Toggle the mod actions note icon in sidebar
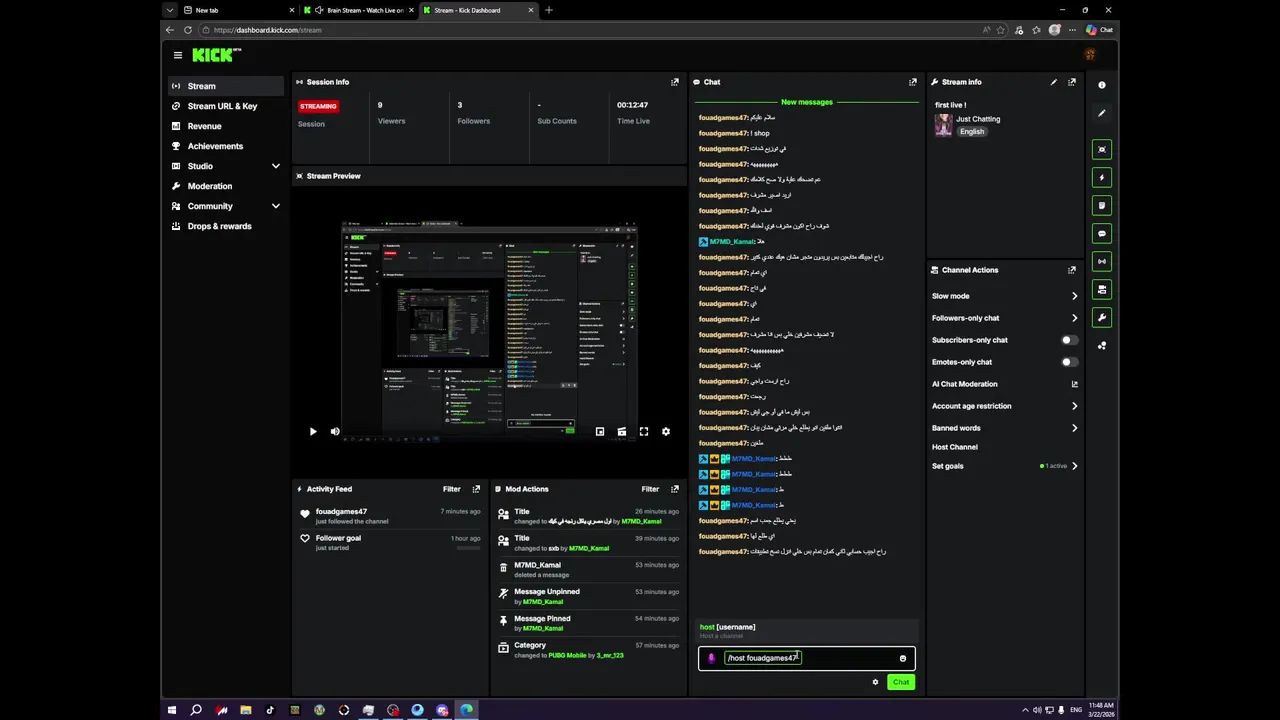The height and width of the screenshot is (720, 1280). click(x=1102, y=206)
